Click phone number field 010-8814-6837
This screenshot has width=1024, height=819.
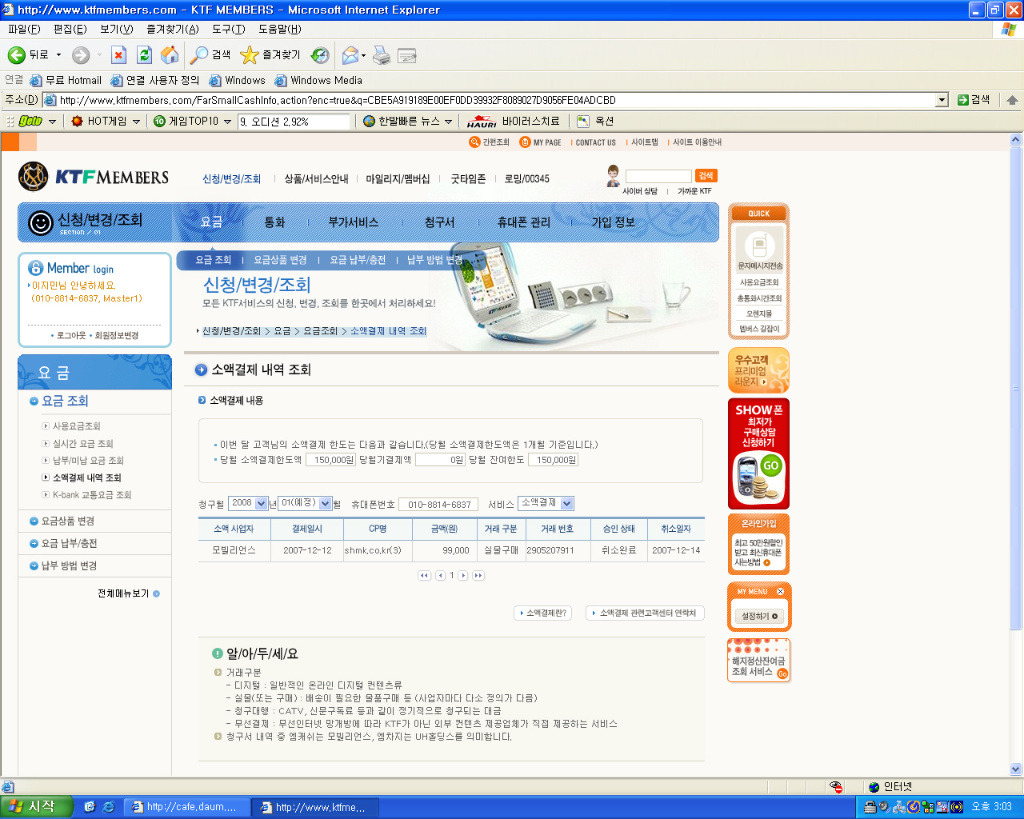tap(439, 504)
